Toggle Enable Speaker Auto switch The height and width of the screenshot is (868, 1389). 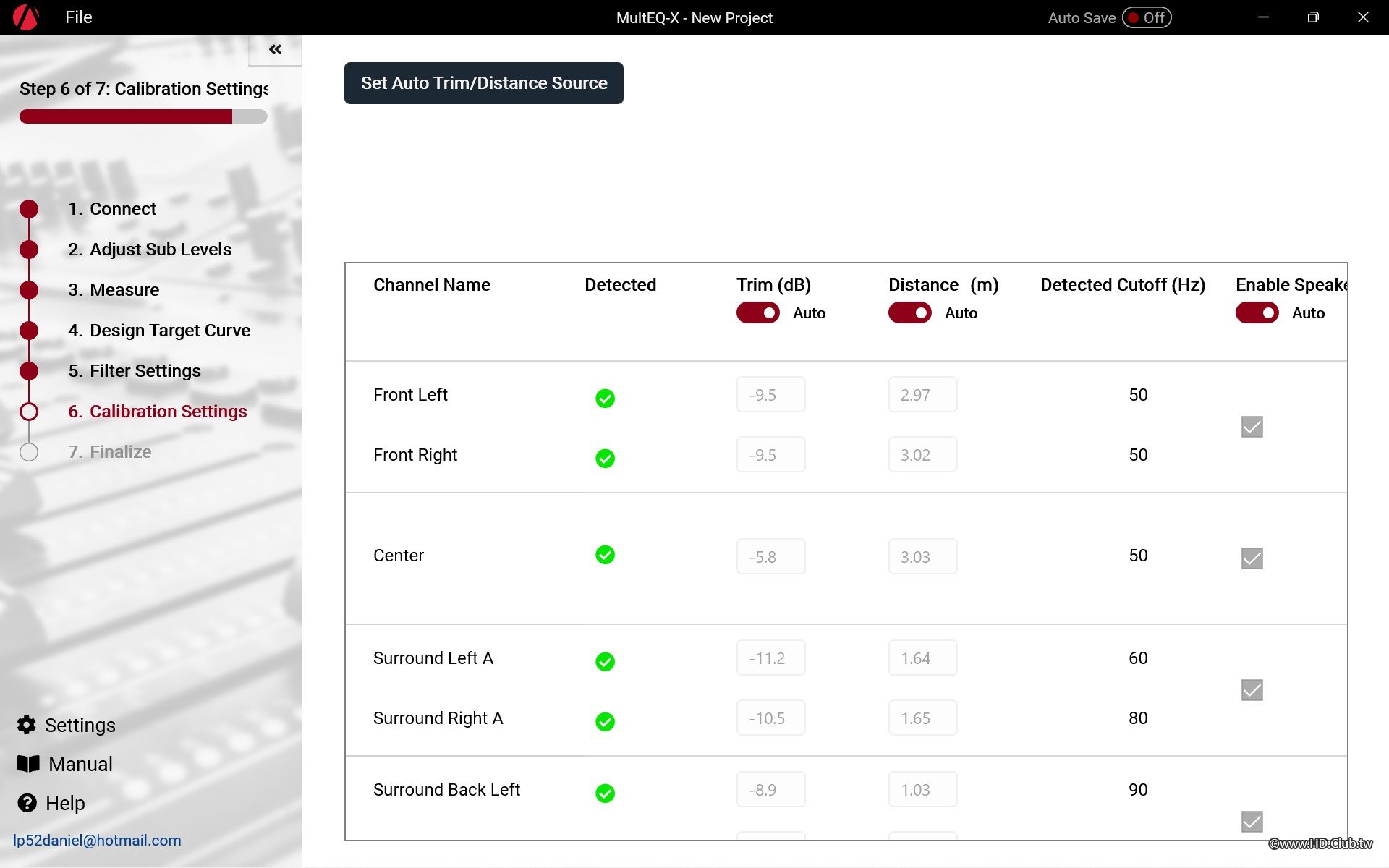1257,312
